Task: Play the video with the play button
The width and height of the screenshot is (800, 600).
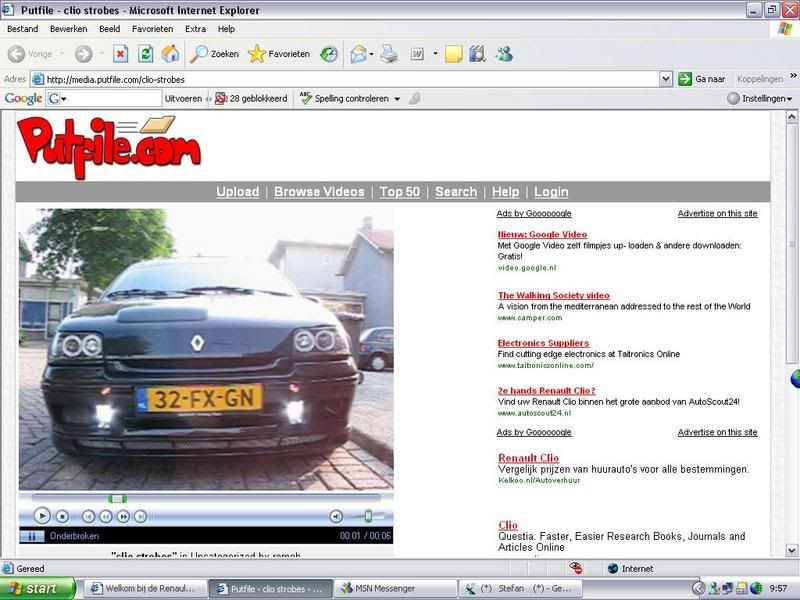Action: point(42,516)
